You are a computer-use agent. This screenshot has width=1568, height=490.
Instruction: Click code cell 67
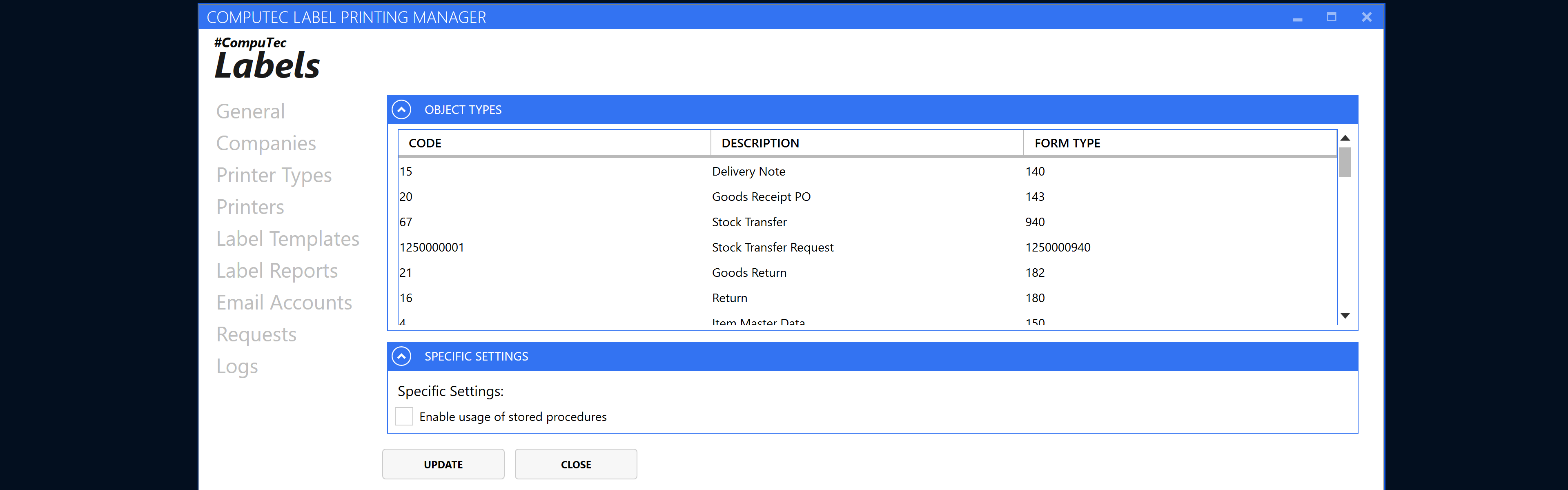(x=406, y=222)
